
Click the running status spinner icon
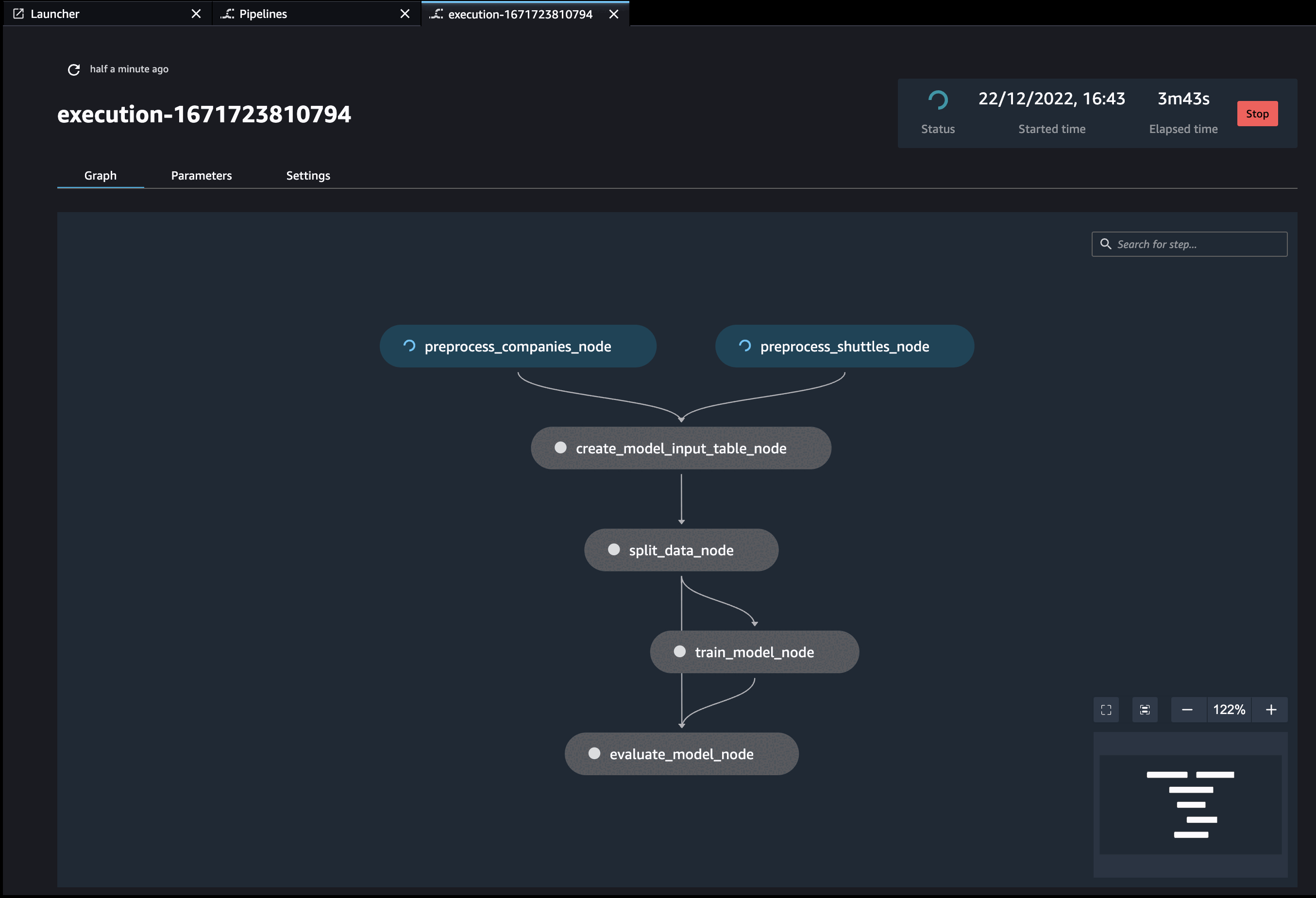(x=938, y=100)
